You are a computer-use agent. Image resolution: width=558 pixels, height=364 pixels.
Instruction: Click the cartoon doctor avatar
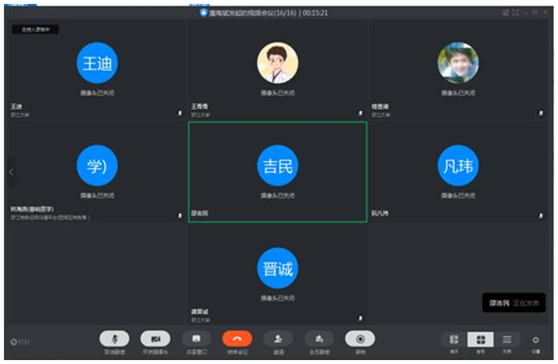278,63
